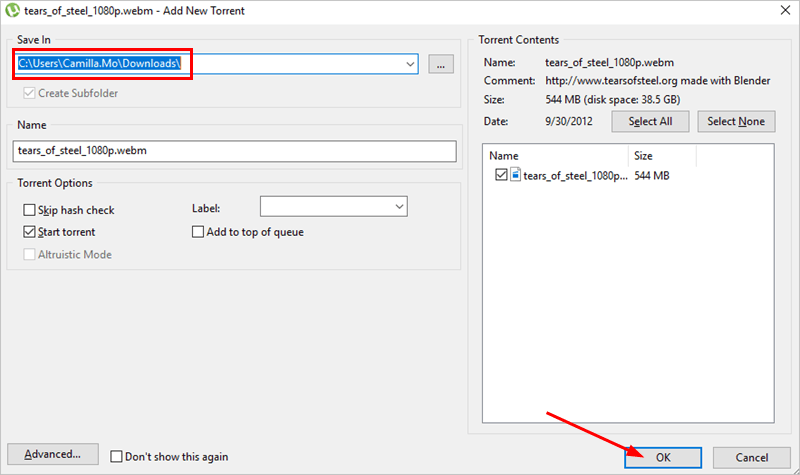This screenshot has height=475, width=800.
Task: Check Don't show this again box
Action: 116,457
